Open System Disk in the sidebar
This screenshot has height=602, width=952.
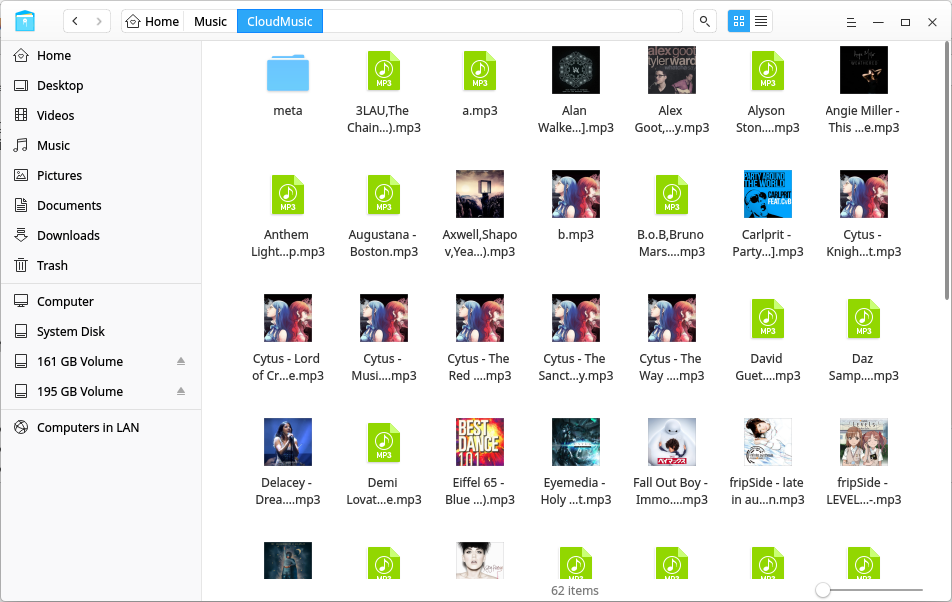101,331
